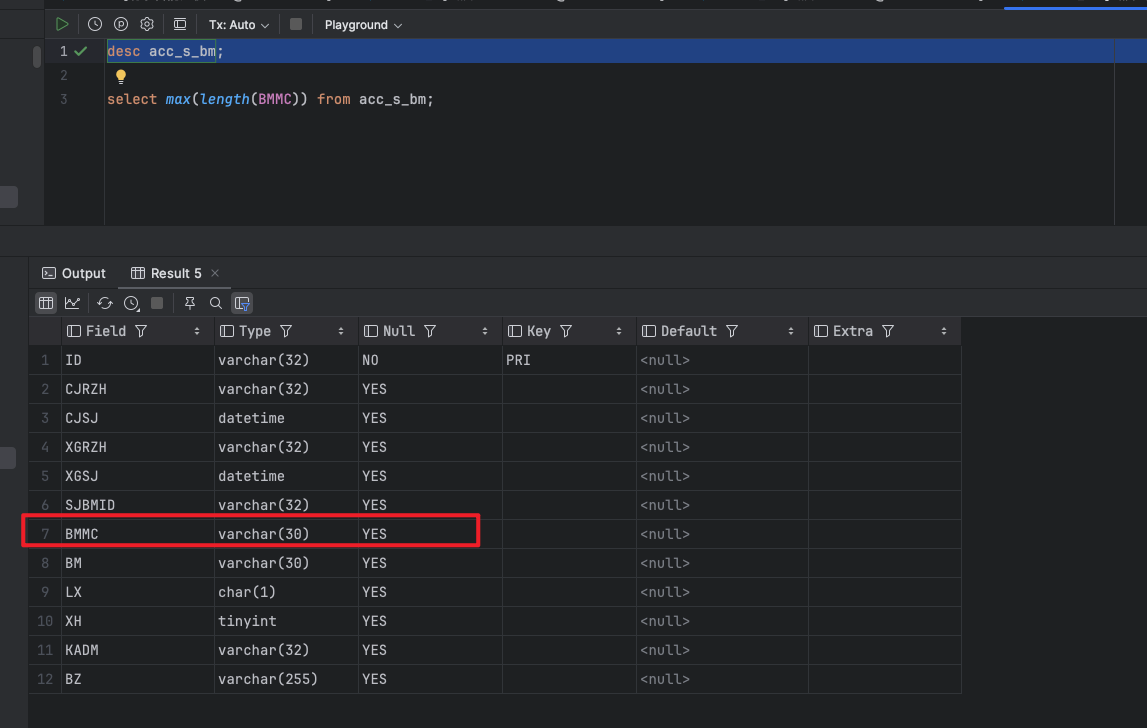Click the search magnifier in result toolbar
The image size is (1147, 728).
[215, 303]
